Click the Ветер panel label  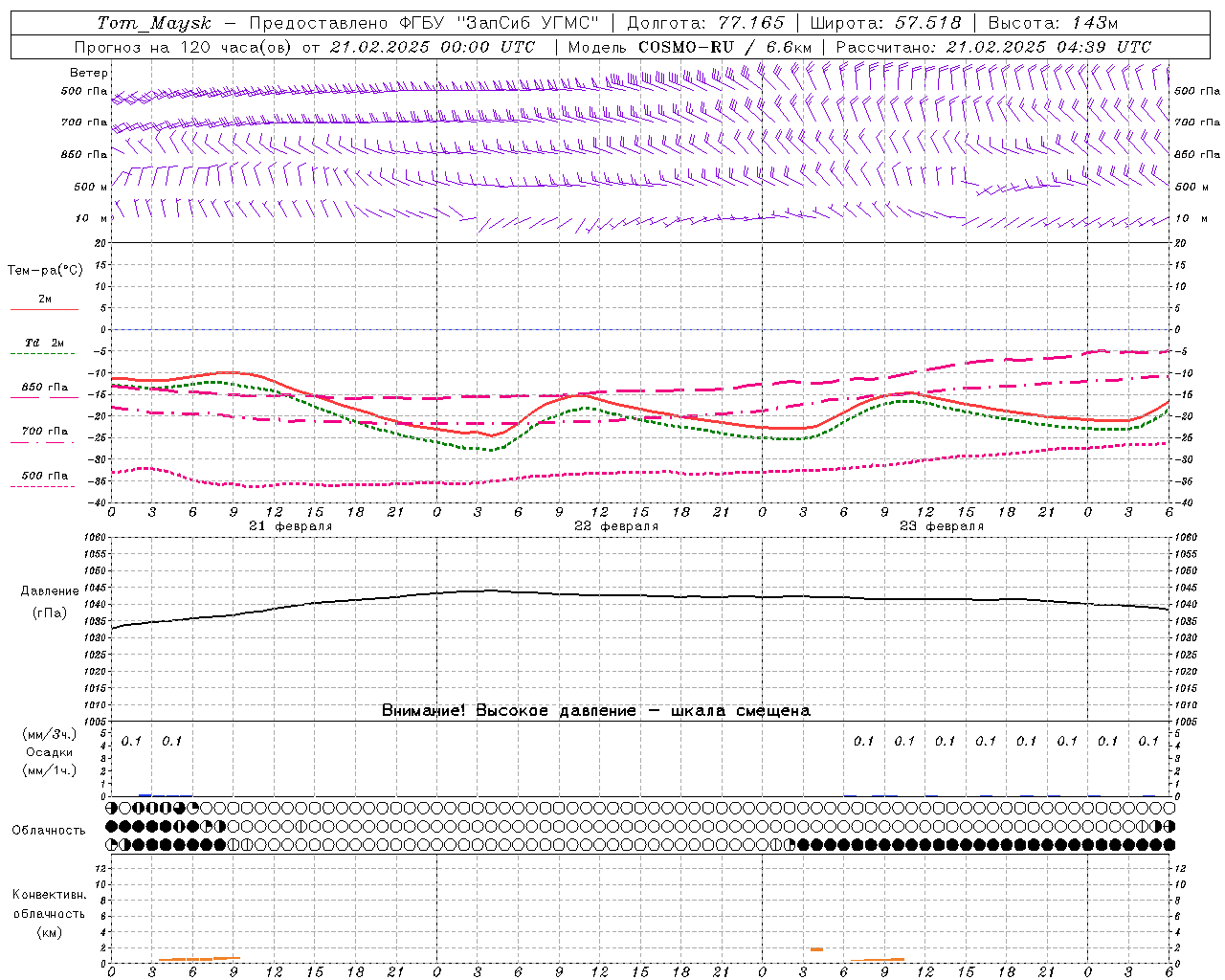coord(89,73)
